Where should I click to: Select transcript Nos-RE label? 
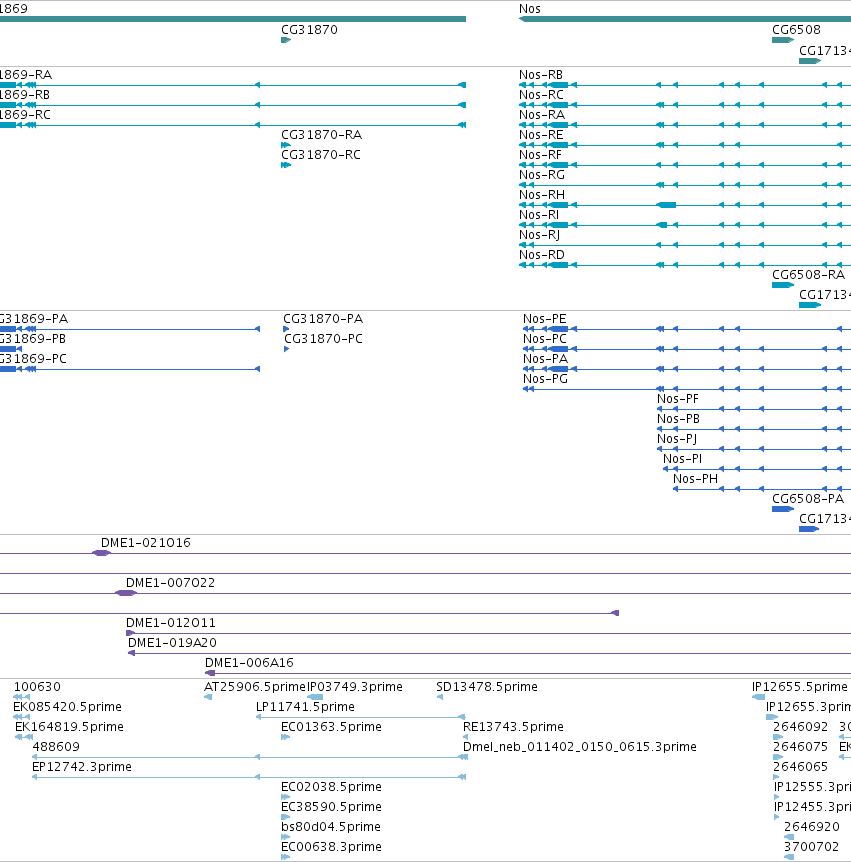(x=541, y=135)
